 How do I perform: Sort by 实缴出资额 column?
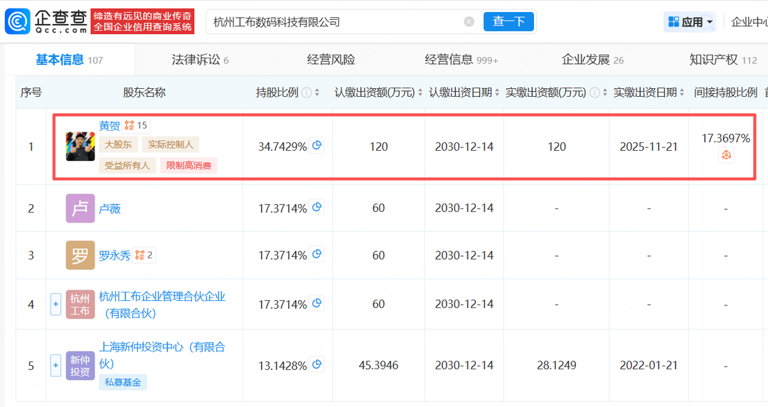point(605,93)
